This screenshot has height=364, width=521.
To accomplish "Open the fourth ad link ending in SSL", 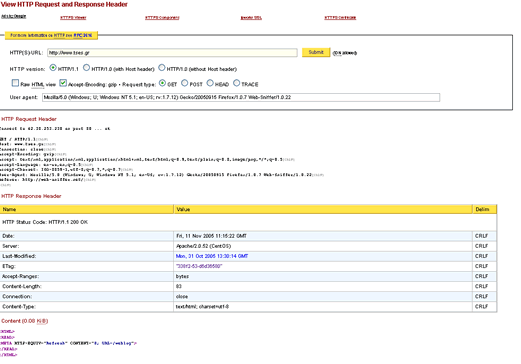I will (251, 18).
